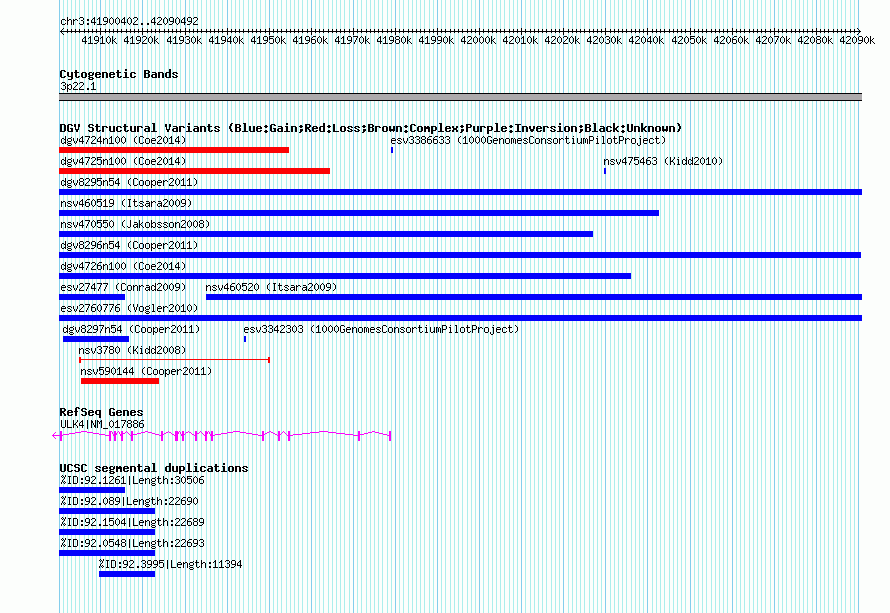Click the 41980k ruler position
The width and height of the screenshot is (890, 613).
click(394, 40)
